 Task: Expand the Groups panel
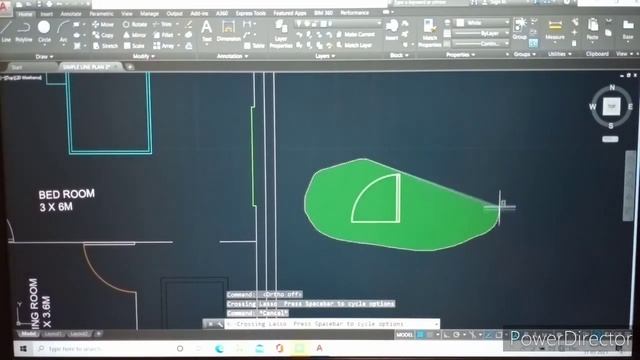pos(524,54)
